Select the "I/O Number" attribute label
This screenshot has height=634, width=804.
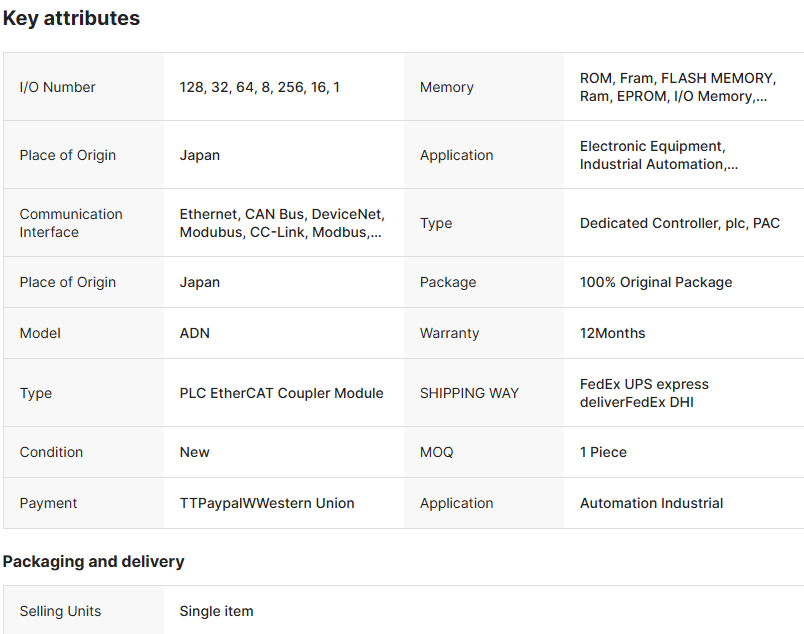pos(58,87)
